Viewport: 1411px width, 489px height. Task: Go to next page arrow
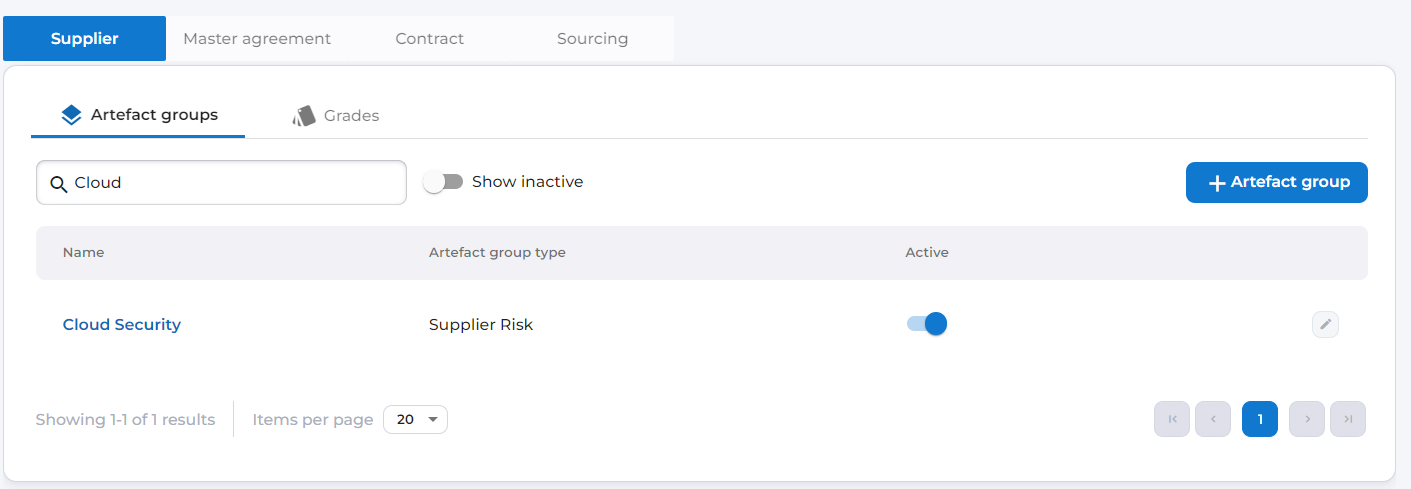tap(1307, 419)
